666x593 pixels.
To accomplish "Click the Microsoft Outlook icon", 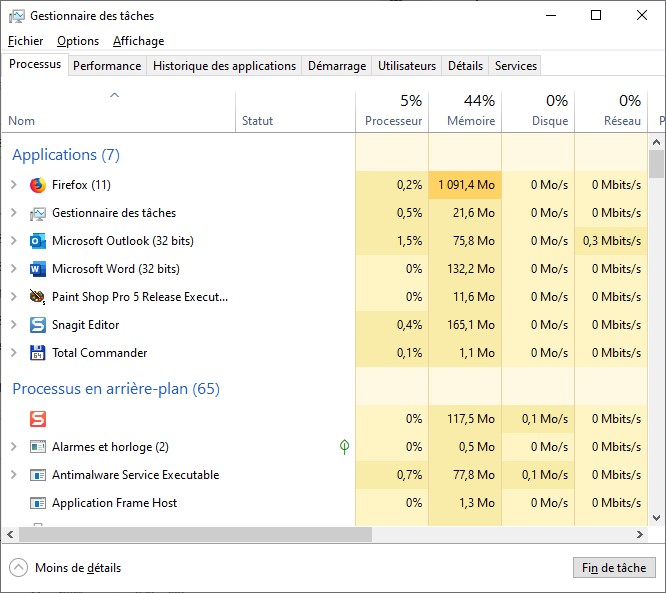I will pos(38,241).
